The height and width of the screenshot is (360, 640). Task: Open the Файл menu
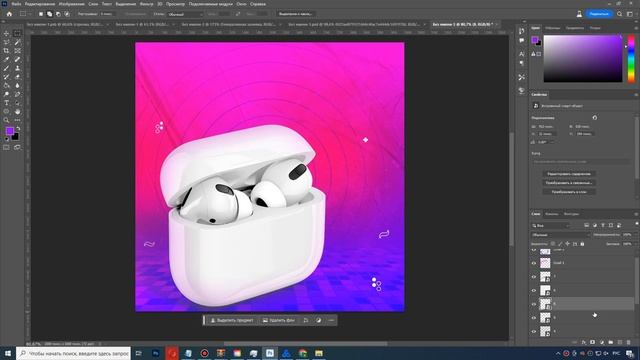[x=16, y=4]
